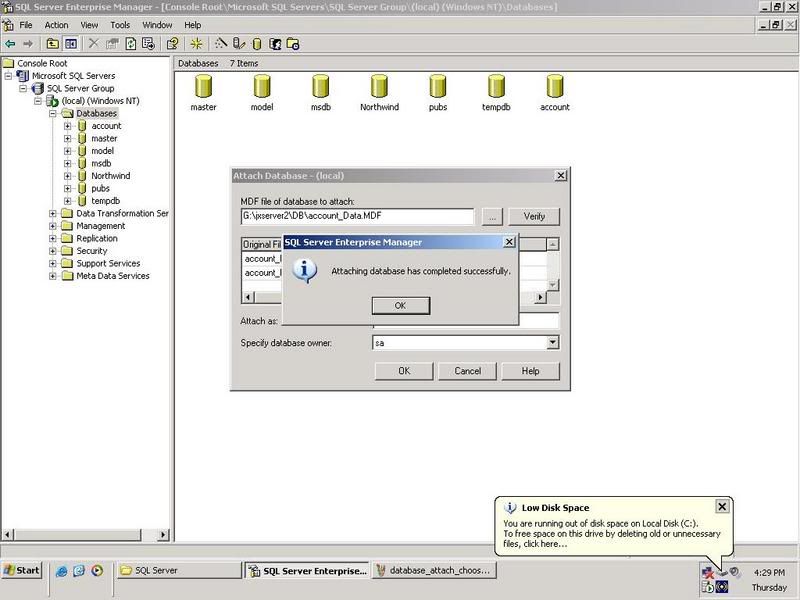Click the MDF file path input field
The image size is (800, 600).
coord(357,216)
